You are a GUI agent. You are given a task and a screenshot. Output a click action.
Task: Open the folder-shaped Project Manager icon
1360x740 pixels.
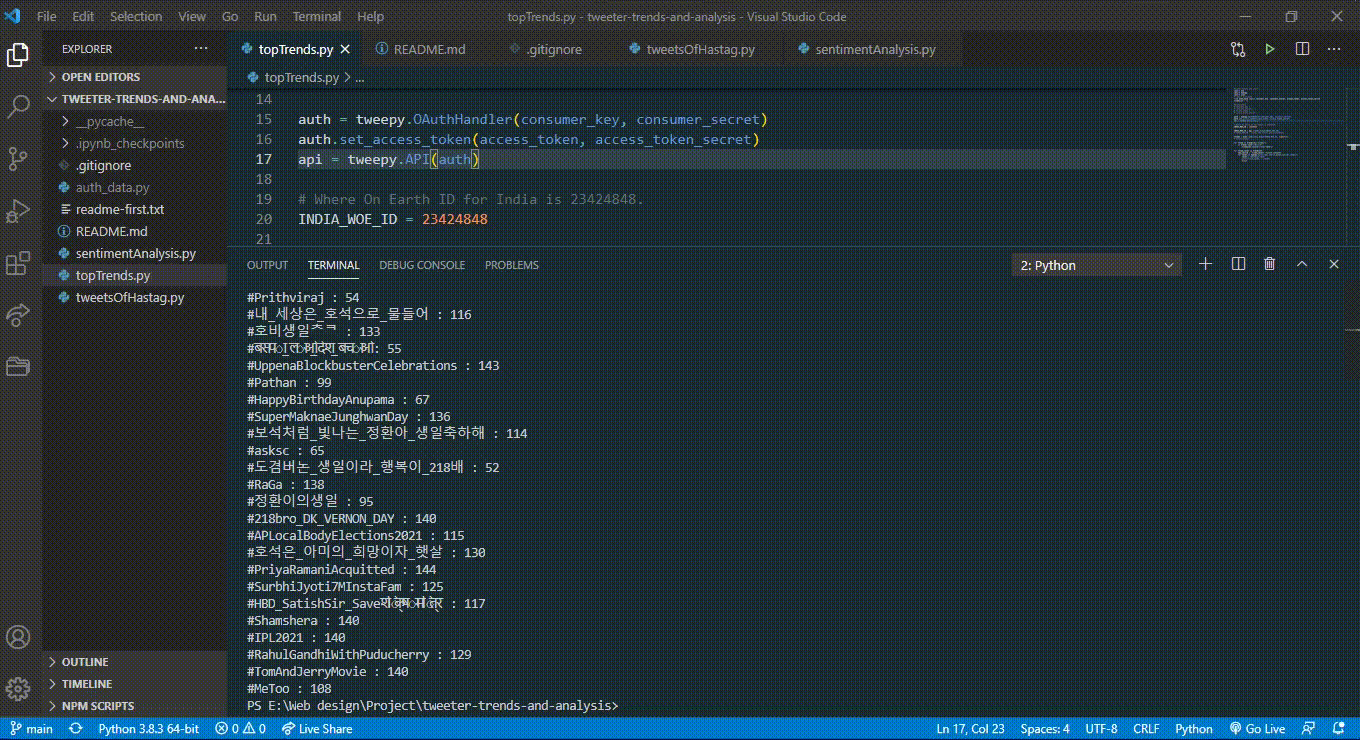coord(18,366)
